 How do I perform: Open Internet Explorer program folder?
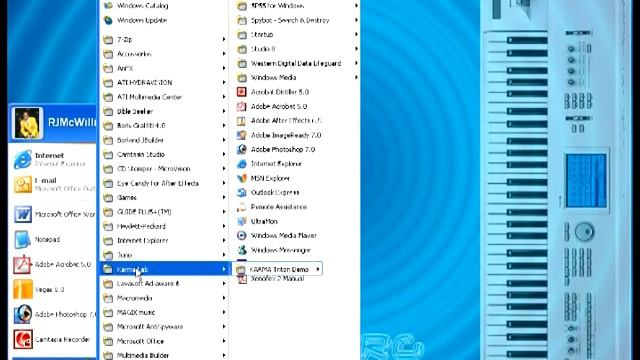[163, 240]
